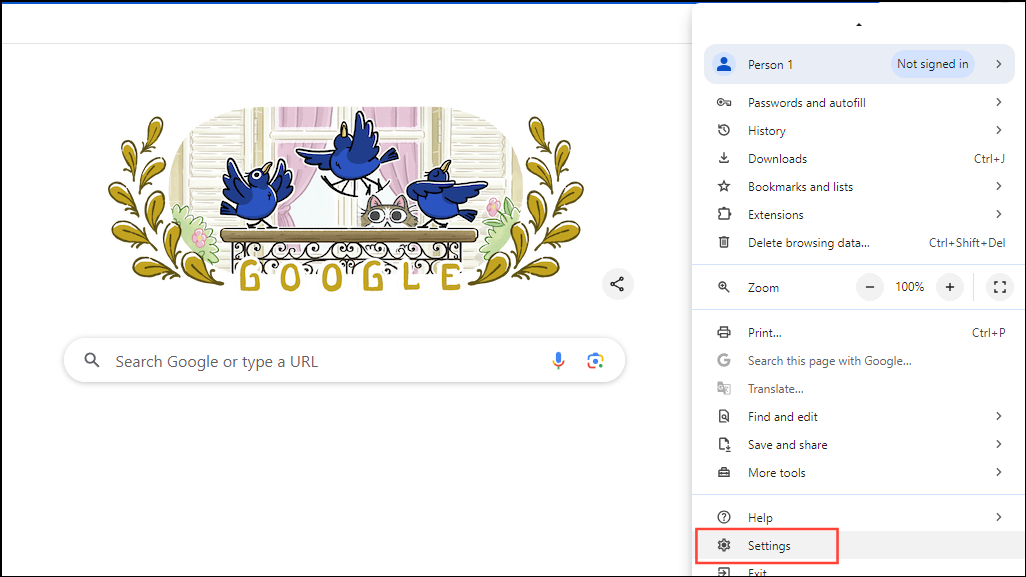Click the voice search microphone icon
Screen dimensions: 1026x577
(x=559, y=361)
